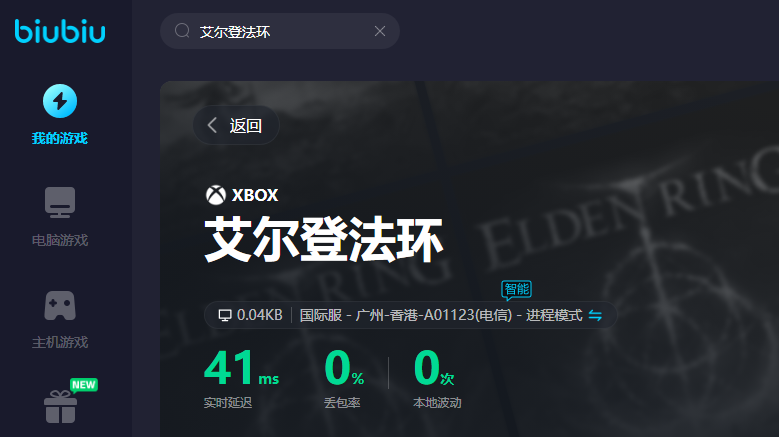Clear the search text with X icon
The image size is (779, 437).
pyautogui.click(x=380, y=31)
